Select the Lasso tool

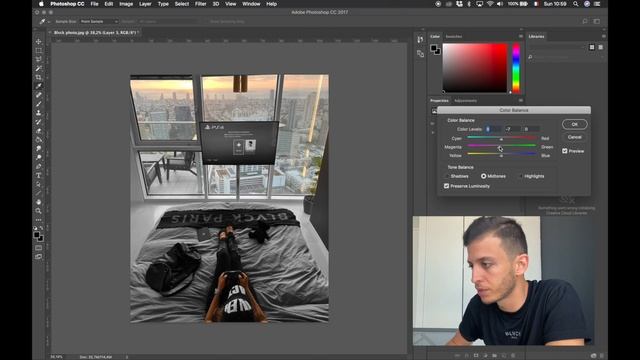click(39, 60)
